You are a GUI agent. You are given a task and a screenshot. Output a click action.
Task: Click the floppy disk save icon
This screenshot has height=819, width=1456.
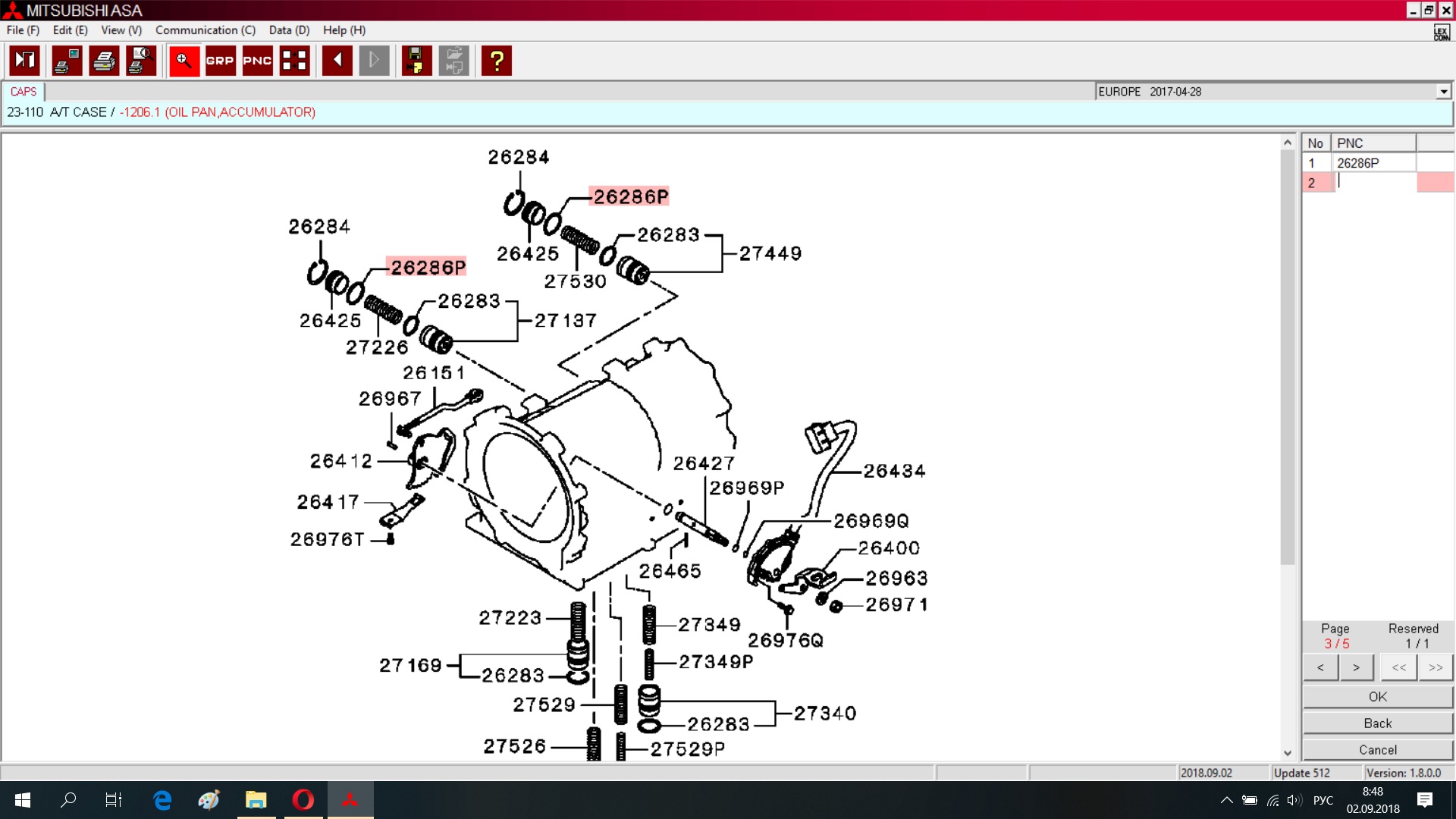point(416,61)
